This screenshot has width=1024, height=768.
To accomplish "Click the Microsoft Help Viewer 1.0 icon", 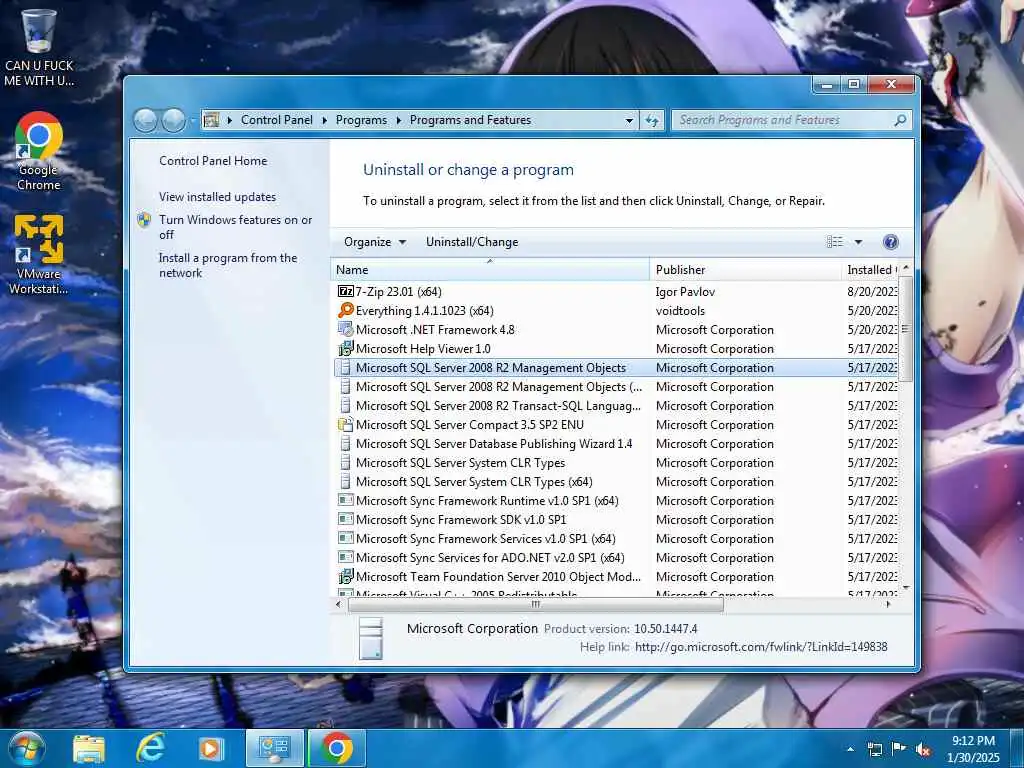I will (x=345, y=348).
